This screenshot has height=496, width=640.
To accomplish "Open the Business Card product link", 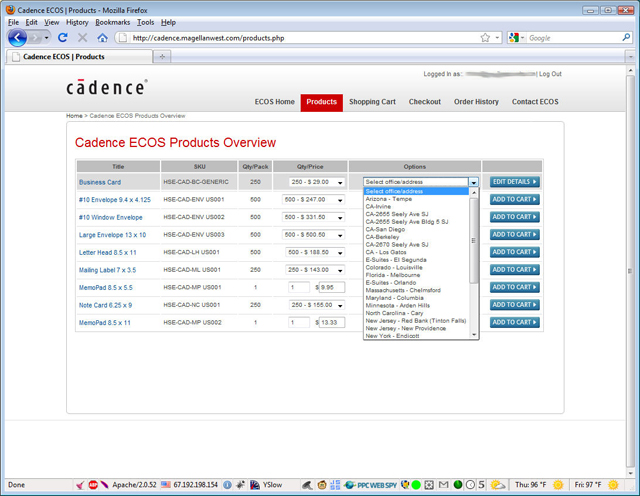I will click(x=100, y=182).
